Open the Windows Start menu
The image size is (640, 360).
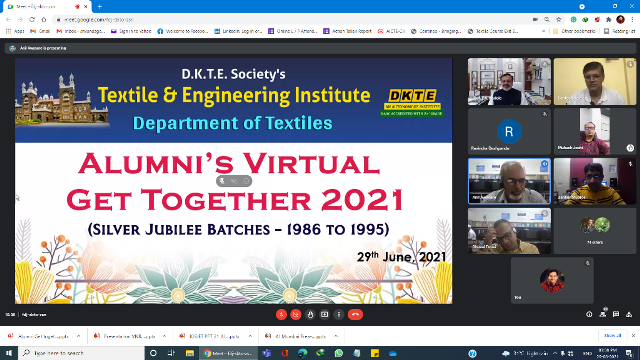pos(9,353)
